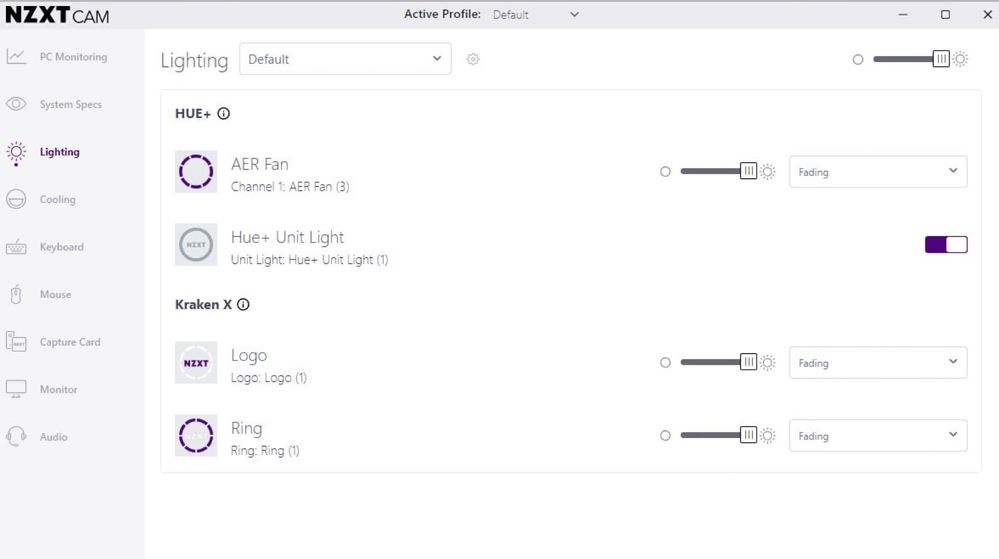
Task: Go to Monitor section
Action: point(58,389)
